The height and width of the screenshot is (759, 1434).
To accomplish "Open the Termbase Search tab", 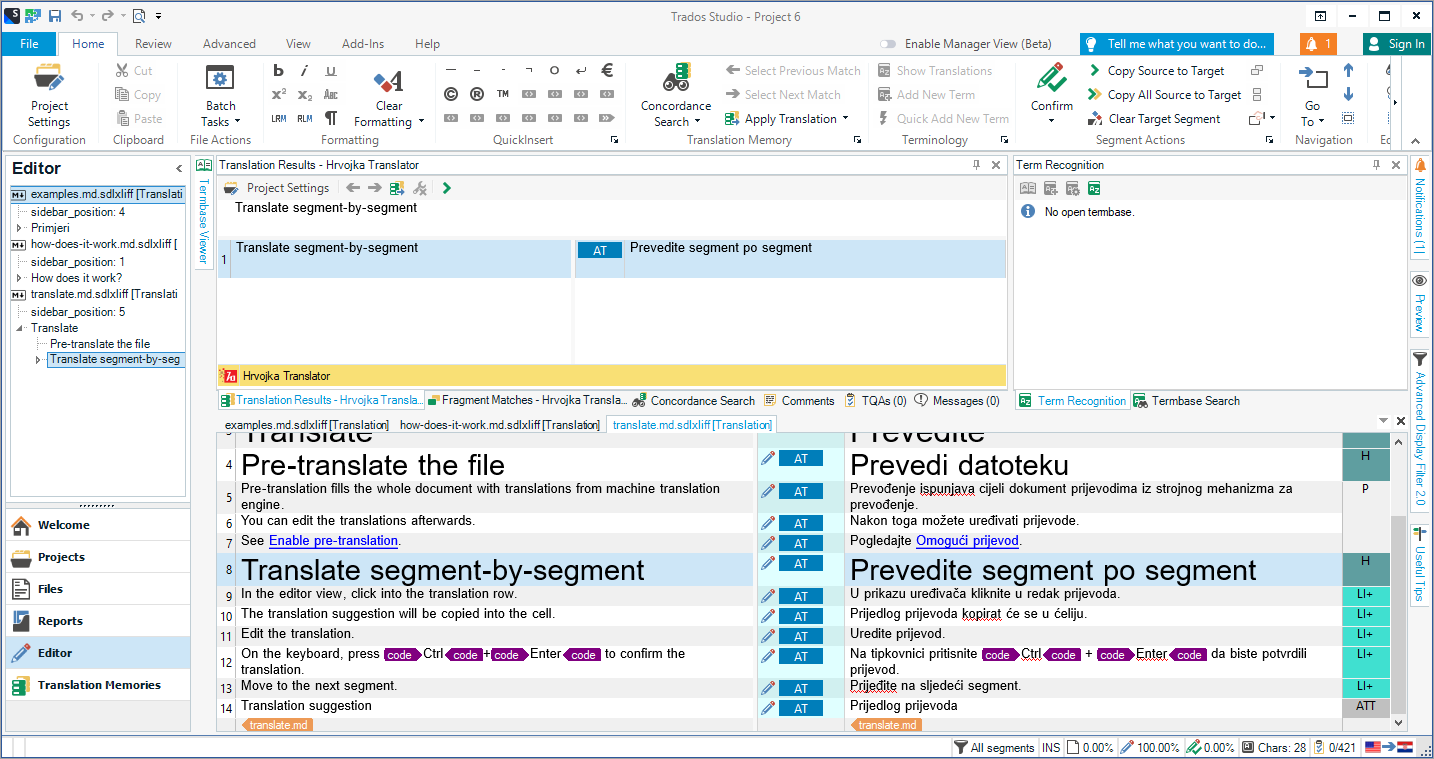I will click(1186, 401).
